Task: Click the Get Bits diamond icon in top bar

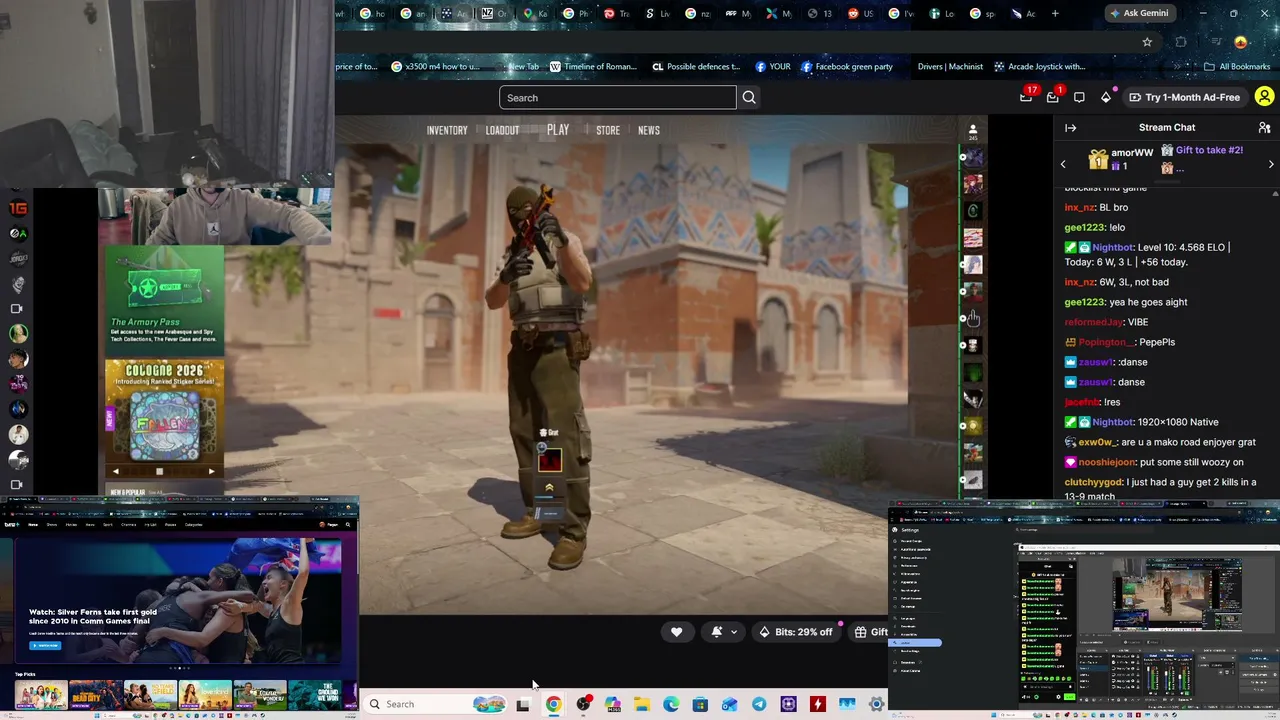Action: click(1106, 97)
